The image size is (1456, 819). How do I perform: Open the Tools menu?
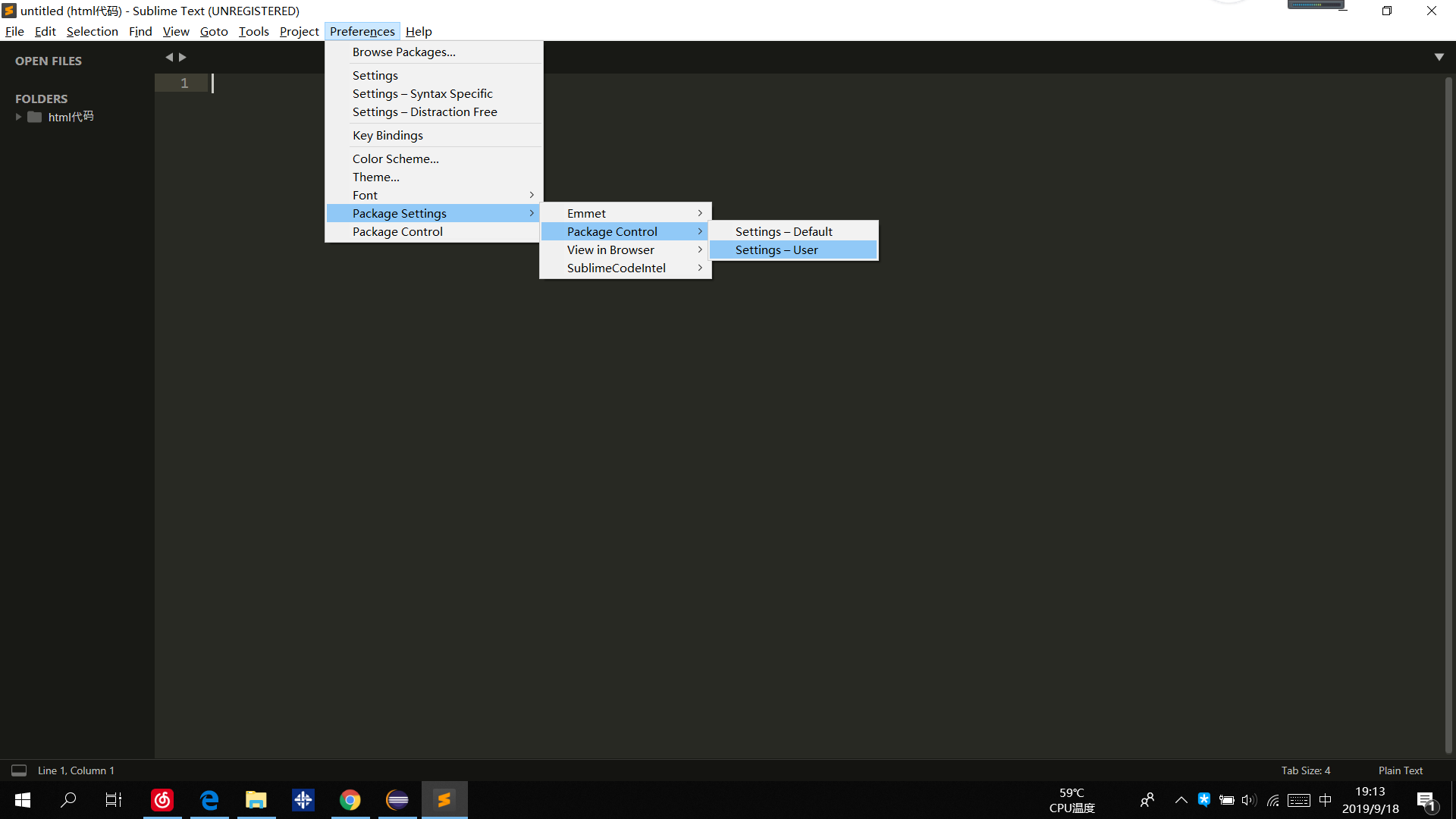pos(254,31)
